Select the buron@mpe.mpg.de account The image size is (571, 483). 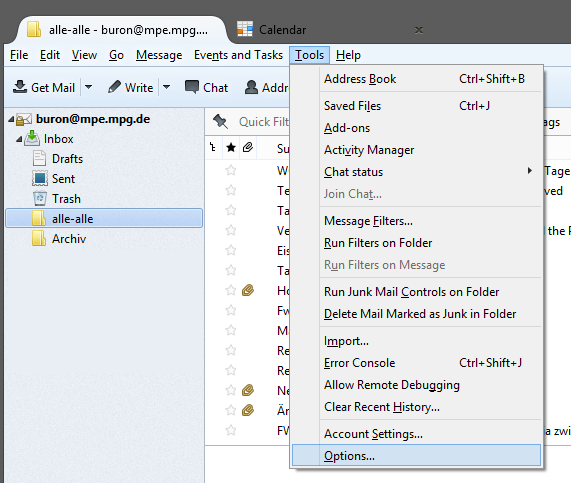point(93,119)
